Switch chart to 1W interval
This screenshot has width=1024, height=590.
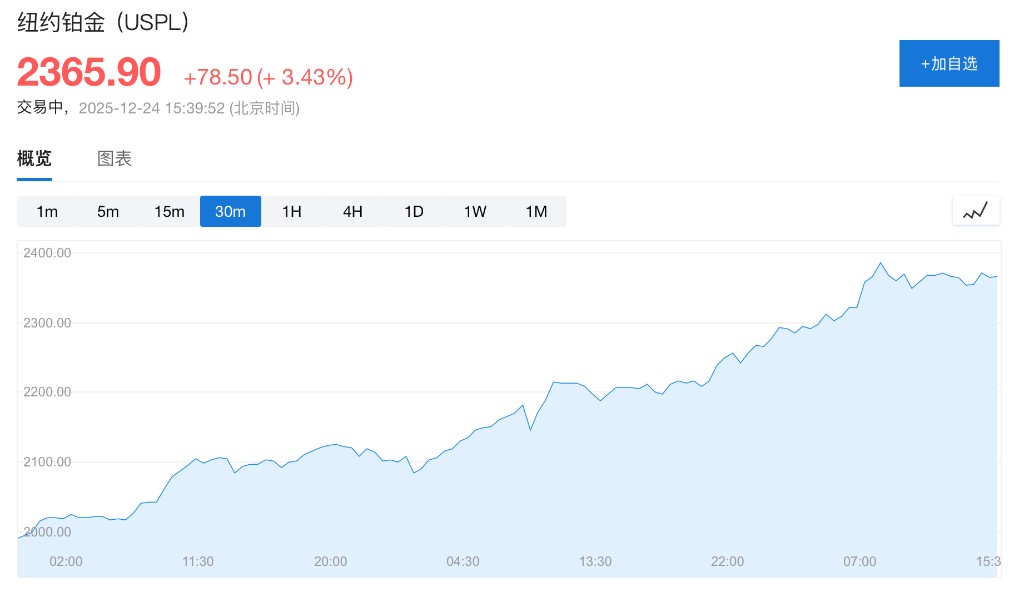coord(475,212)
